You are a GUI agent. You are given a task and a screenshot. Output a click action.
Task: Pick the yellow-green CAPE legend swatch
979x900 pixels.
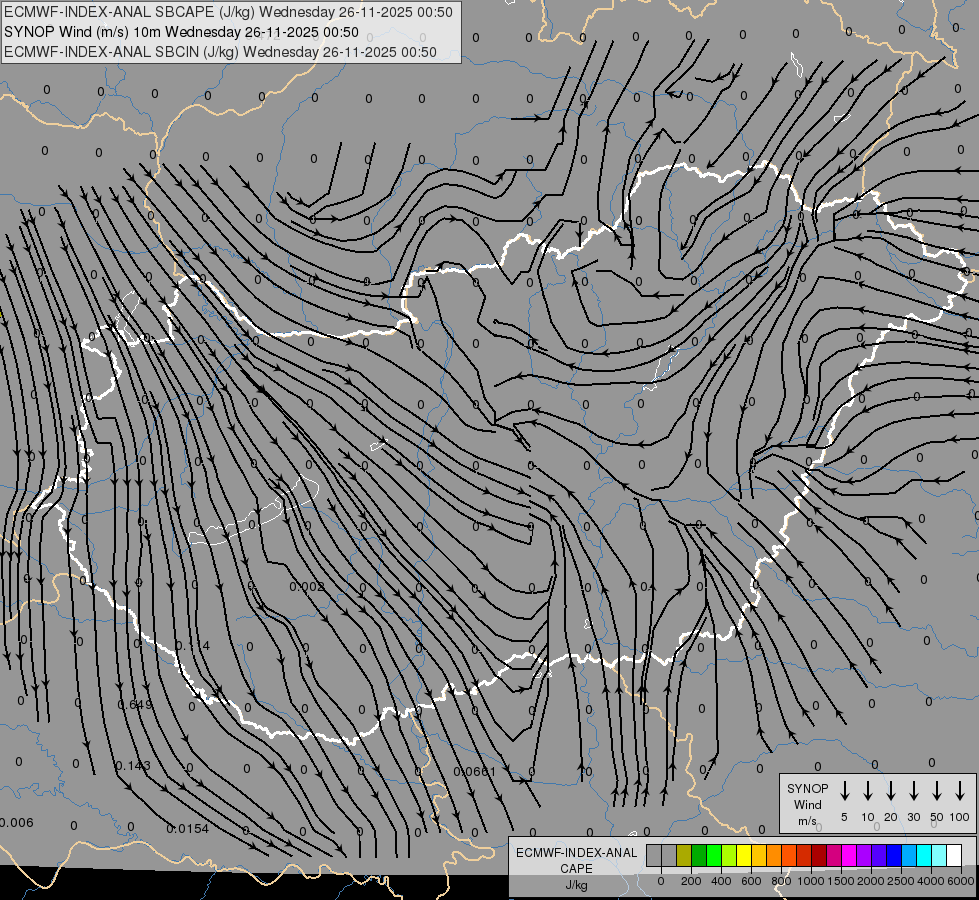click(x=729, y=855)
